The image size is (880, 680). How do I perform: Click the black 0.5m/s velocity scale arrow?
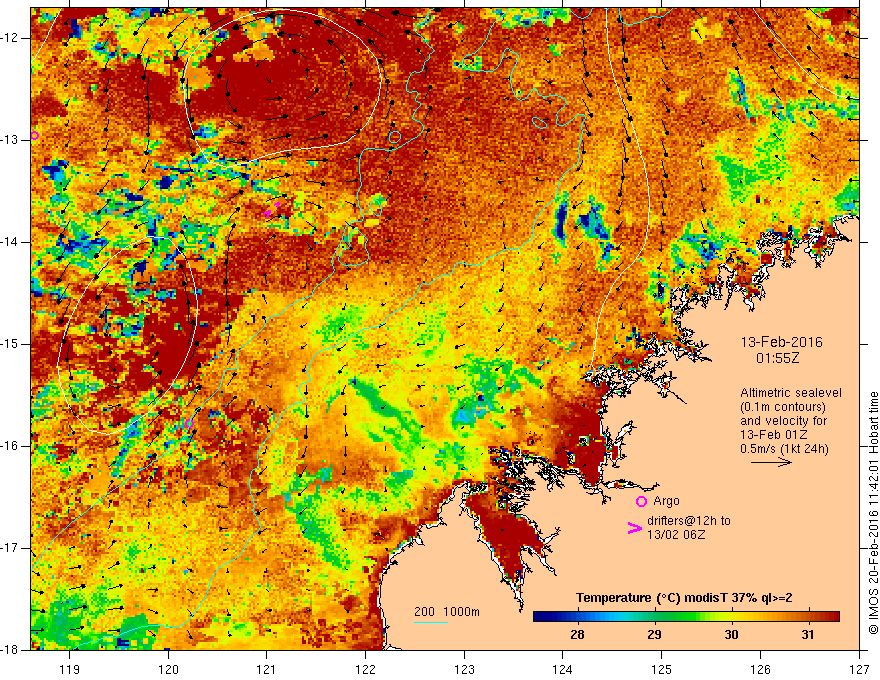(771, 462)
